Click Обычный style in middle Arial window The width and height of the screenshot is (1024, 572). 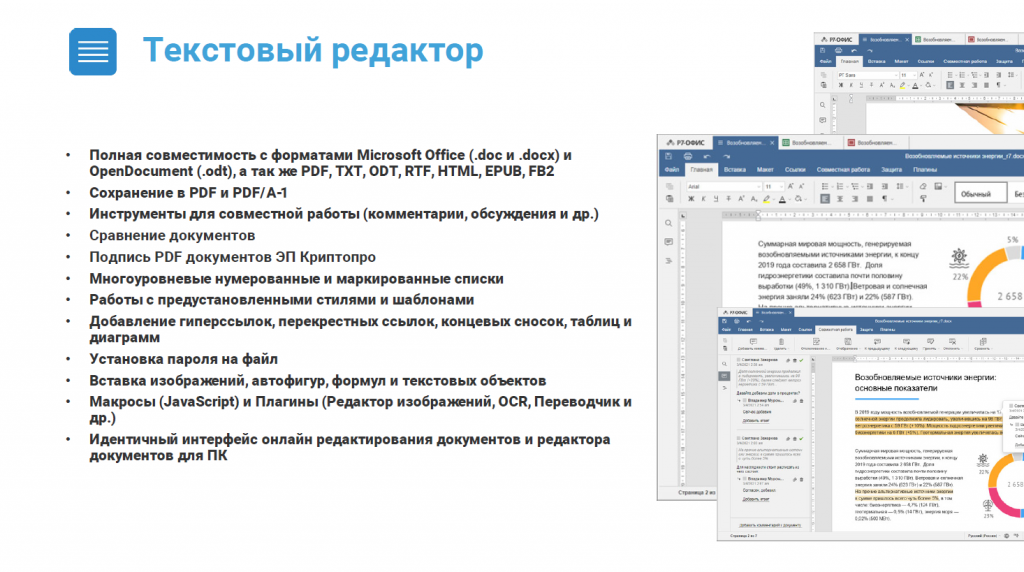(980, 193)
